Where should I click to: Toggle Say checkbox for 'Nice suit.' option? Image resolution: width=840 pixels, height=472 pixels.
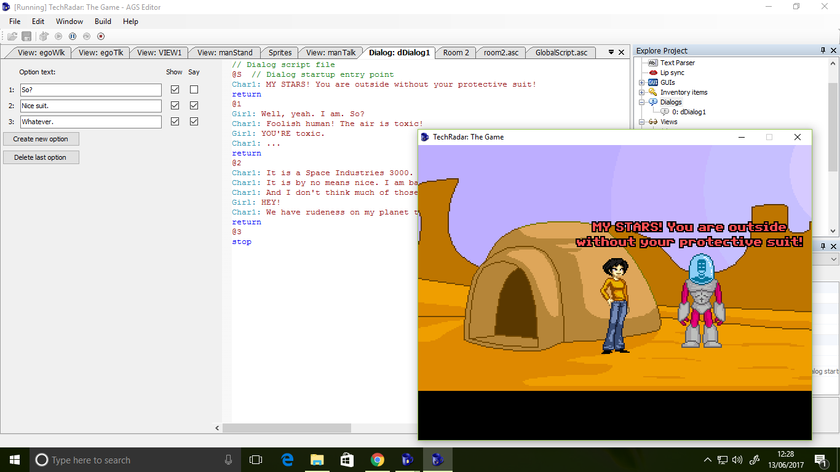[x=194, y=106]
